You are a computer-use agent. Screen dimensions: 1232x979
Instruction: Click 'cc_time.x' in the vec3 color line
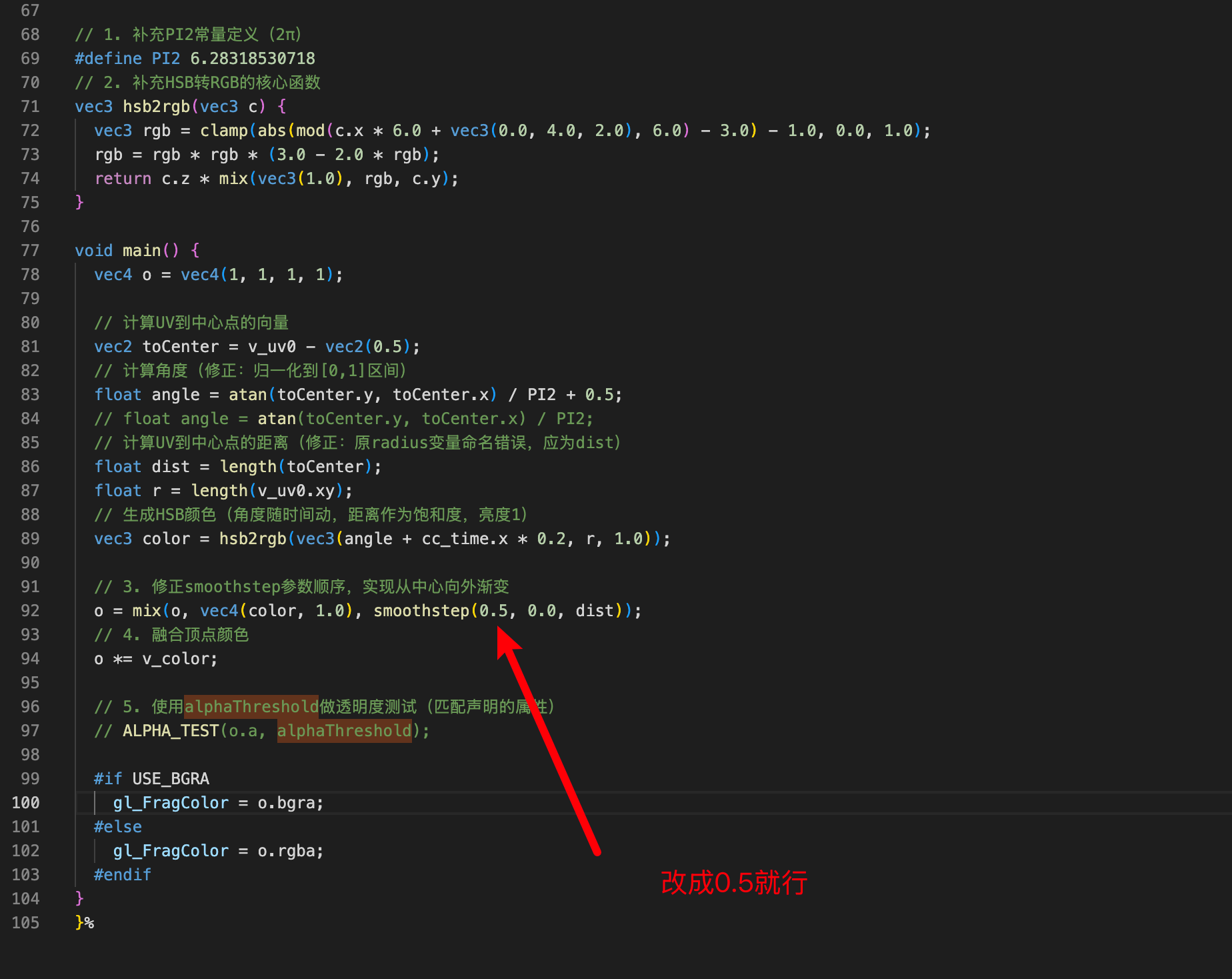tap(465, 538)
